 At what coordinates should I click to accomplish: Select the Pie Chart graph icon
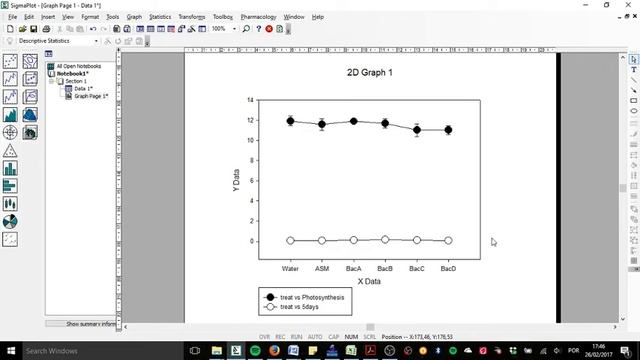click(x=10, y=222)
